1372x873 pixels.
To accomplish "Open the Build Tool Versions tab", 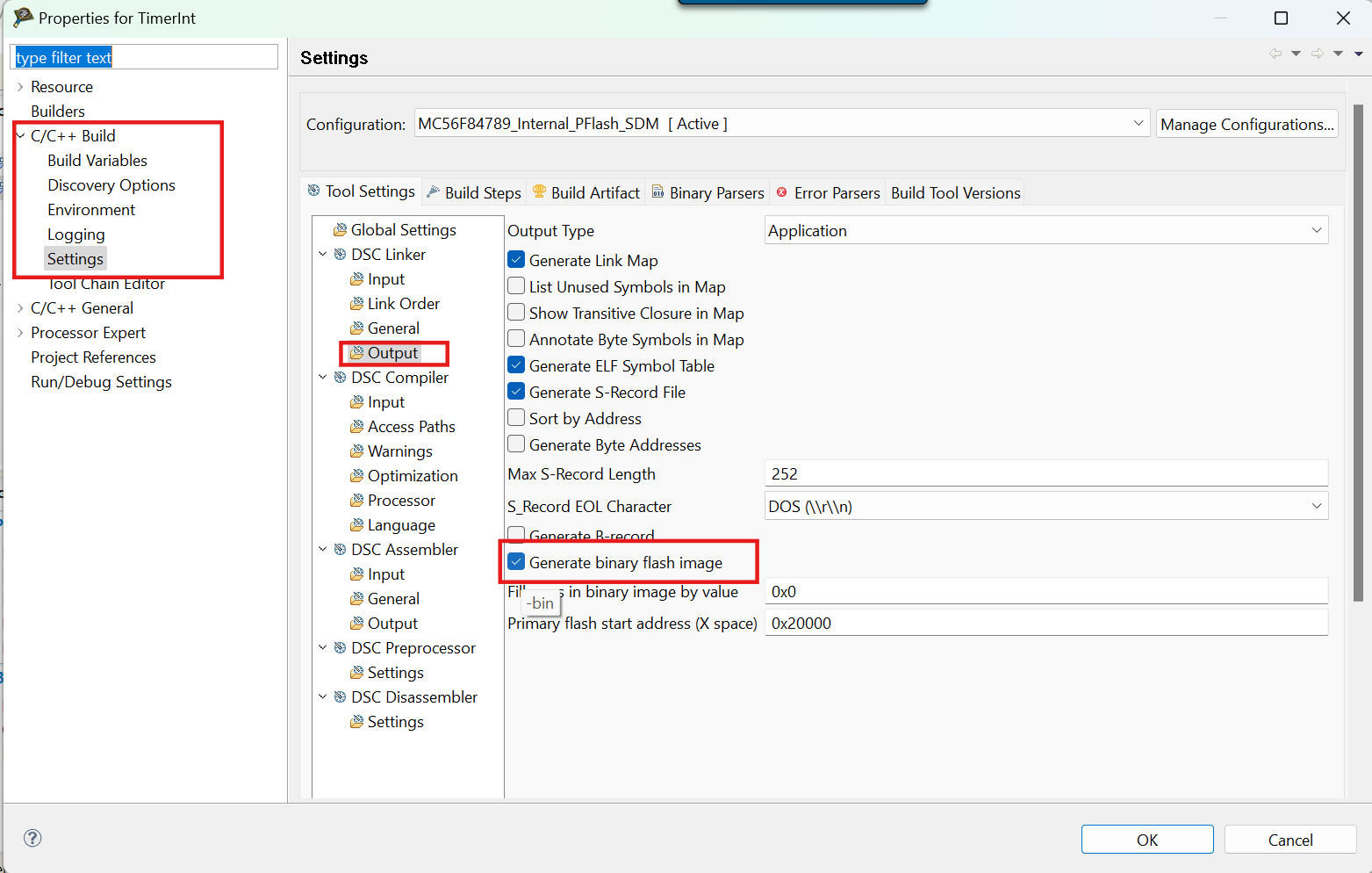I will click(954, 191).
